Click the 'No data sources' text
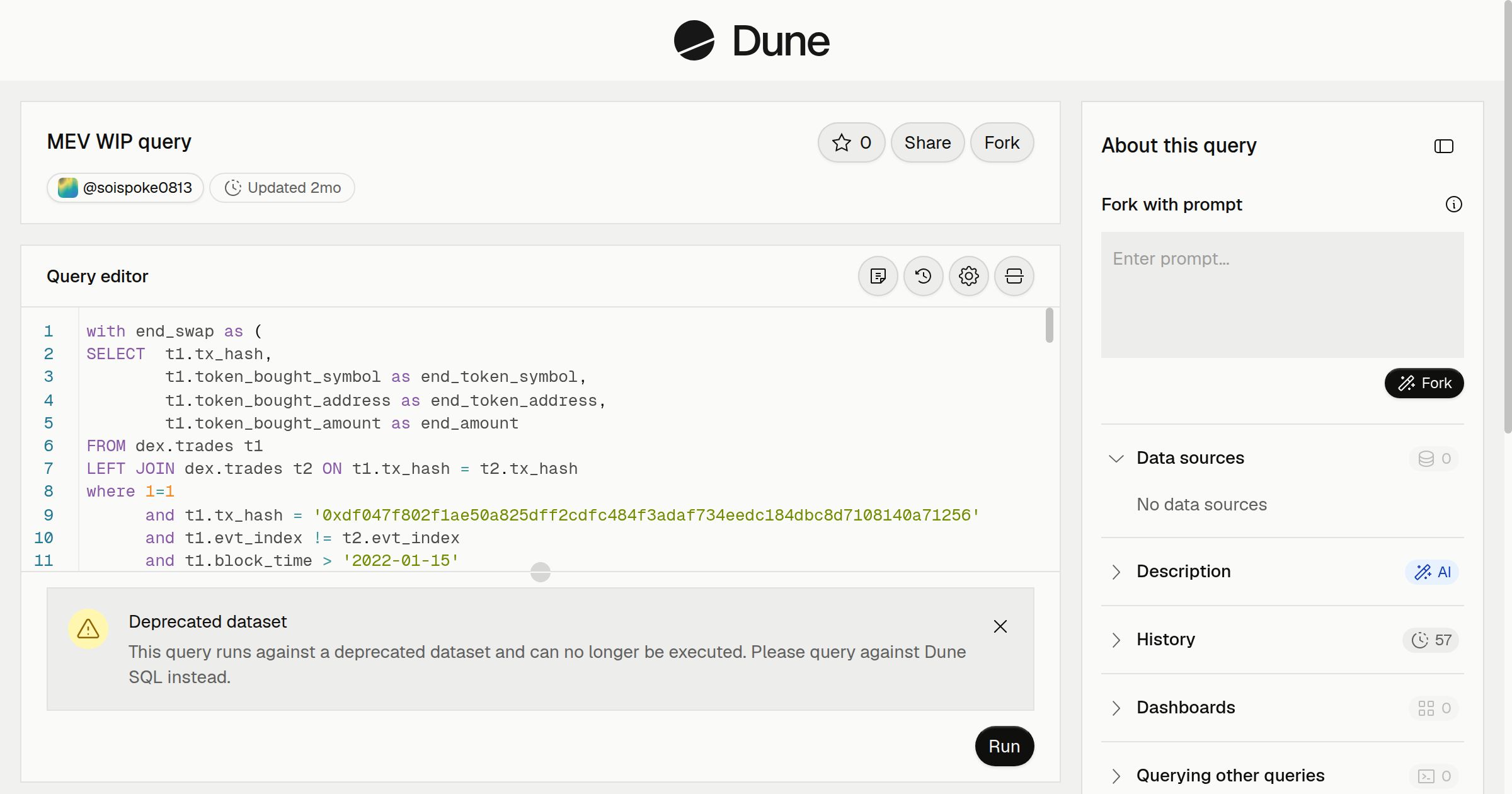1512x794 pixels. click(x=1201, y=504)
